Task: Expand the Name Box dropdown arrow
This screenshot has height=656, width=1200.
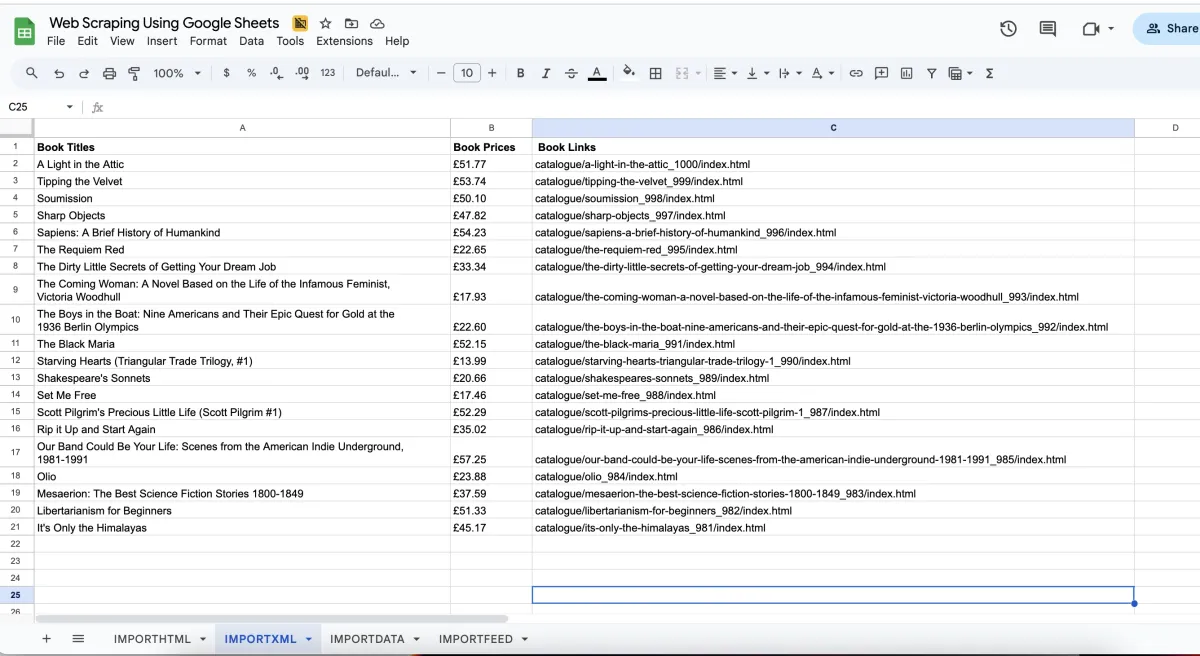Action: [69, 107]
